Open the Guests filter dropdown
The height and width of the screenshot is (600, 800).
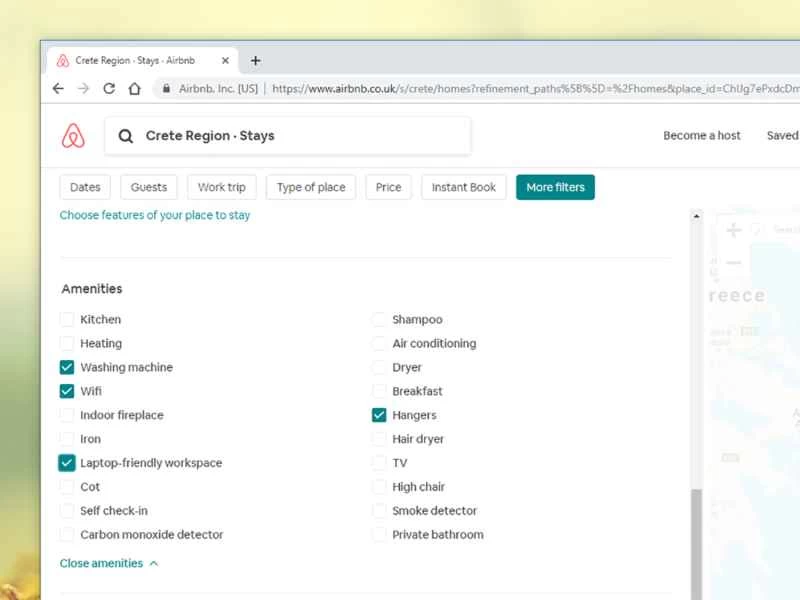coord(149,187)
